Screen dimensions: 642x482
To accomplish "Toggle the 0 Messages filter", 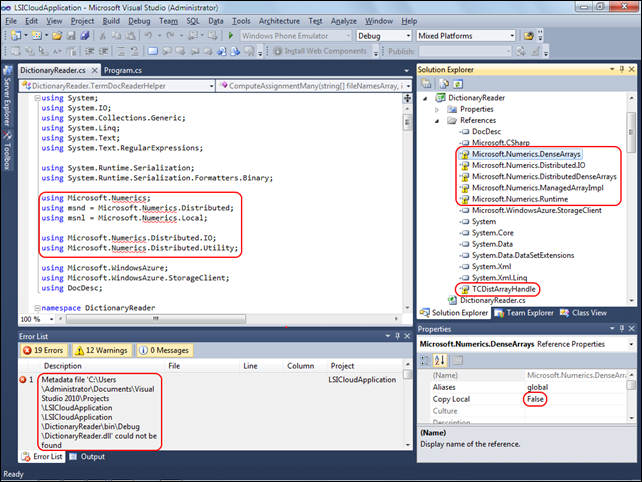I will point(165,350).
